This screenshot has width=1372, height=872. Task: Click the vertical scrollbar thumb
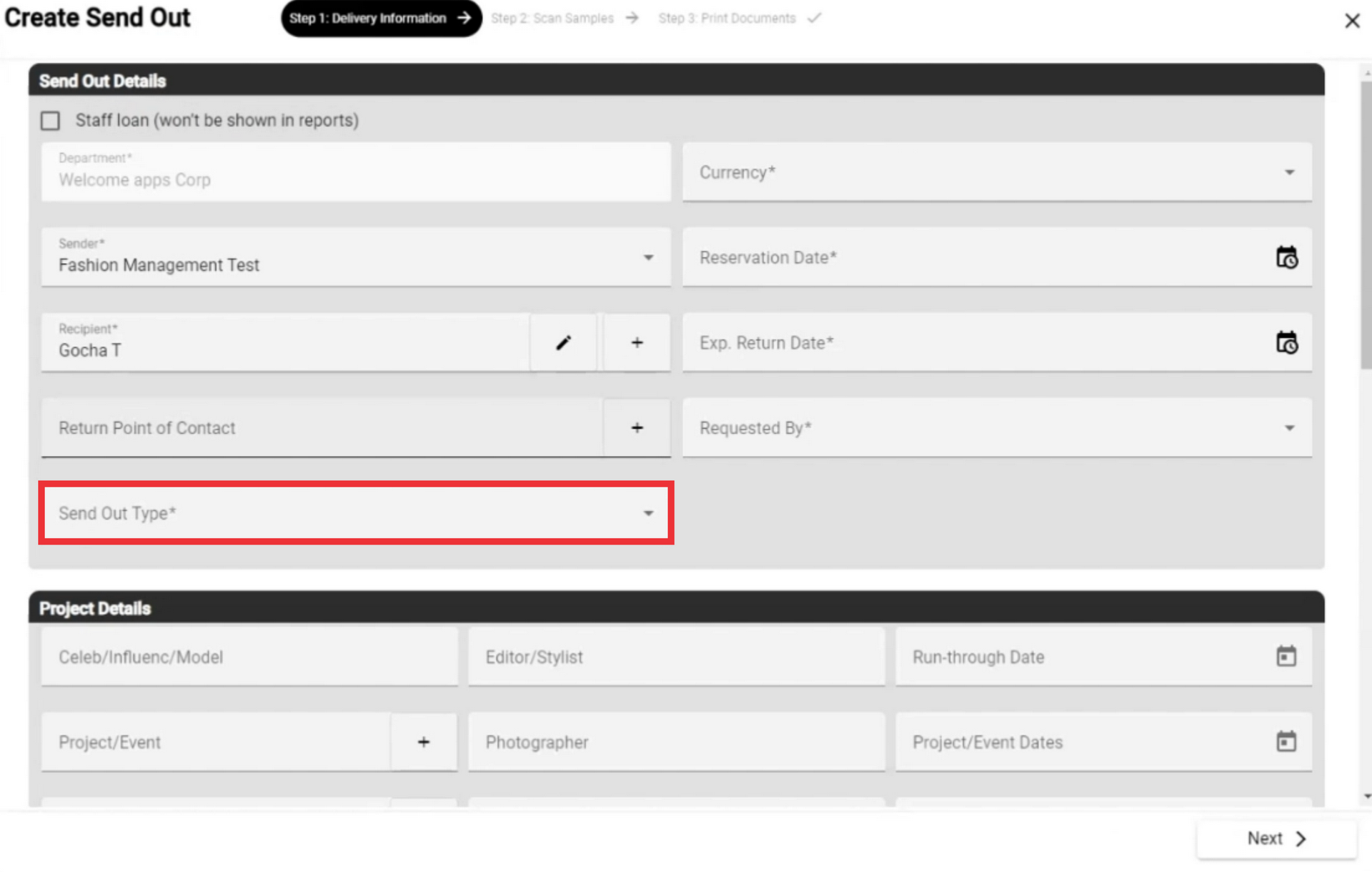(x=1366, y=225)
